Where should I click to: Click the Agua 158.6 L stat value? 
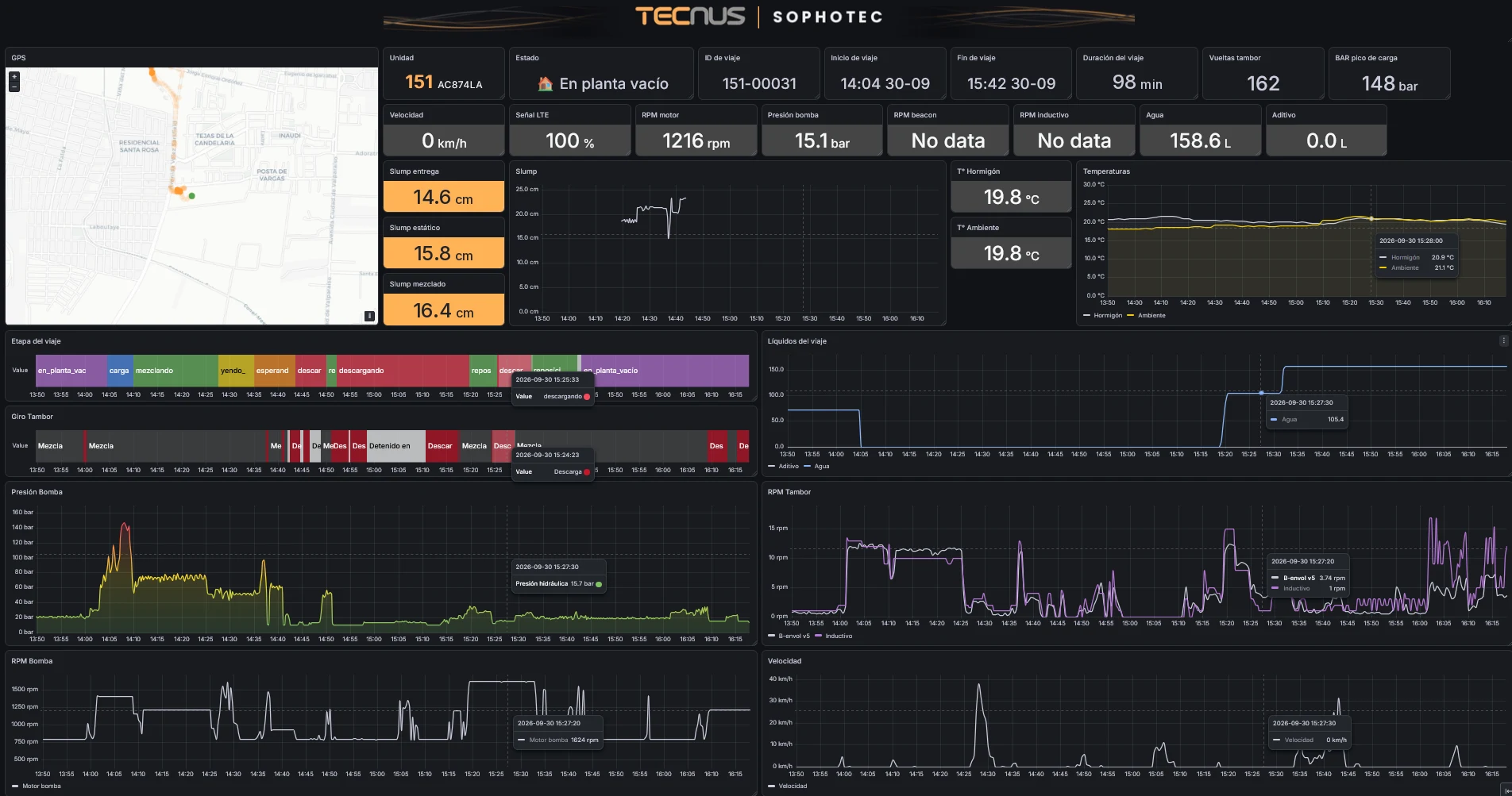(1200, 140)
